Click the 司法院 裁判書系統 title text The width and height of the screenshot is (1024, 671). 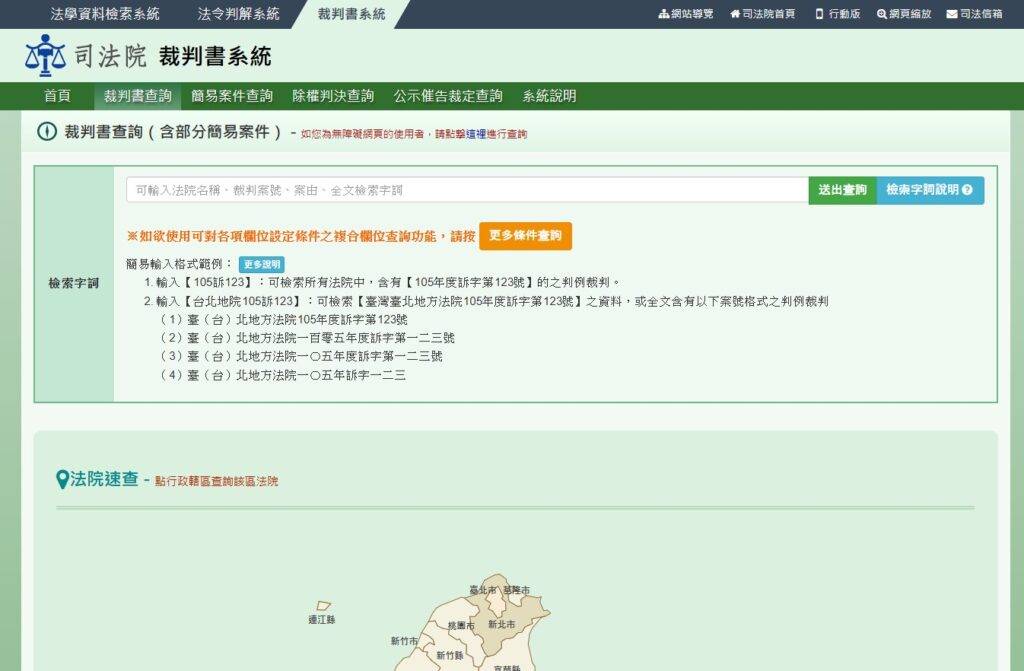pos(172,56)
